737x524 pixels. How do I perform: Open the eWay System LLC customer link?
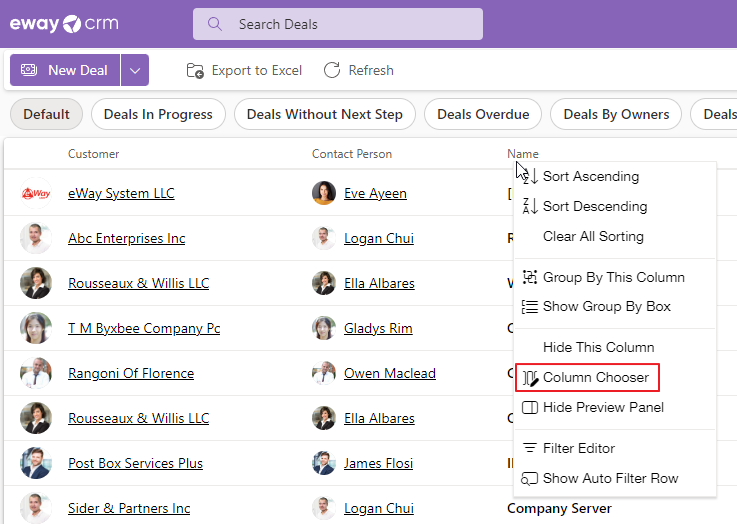pos(121,193)
